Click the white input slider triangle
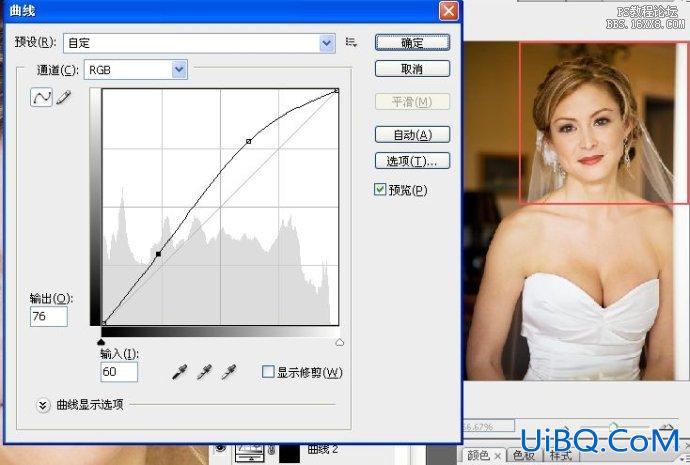The image size is (690, 465). click(339, 342)
